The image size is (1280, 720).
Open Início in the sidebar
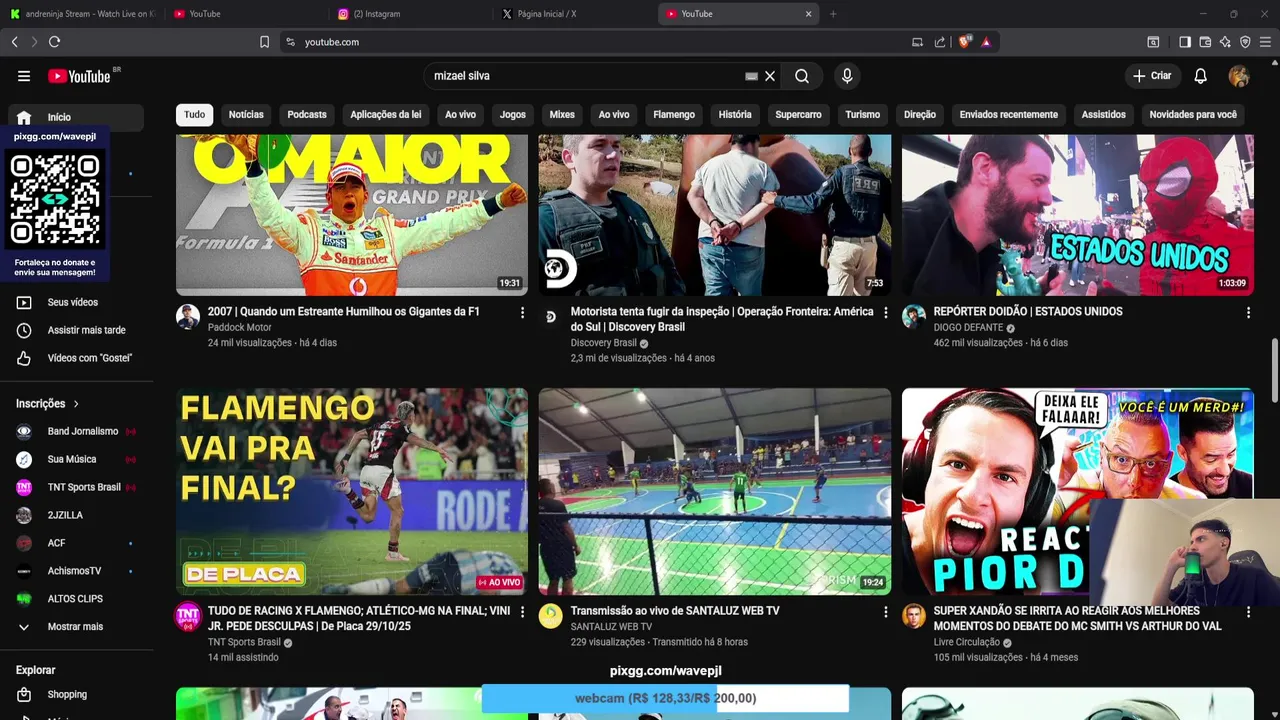(75, 117)
